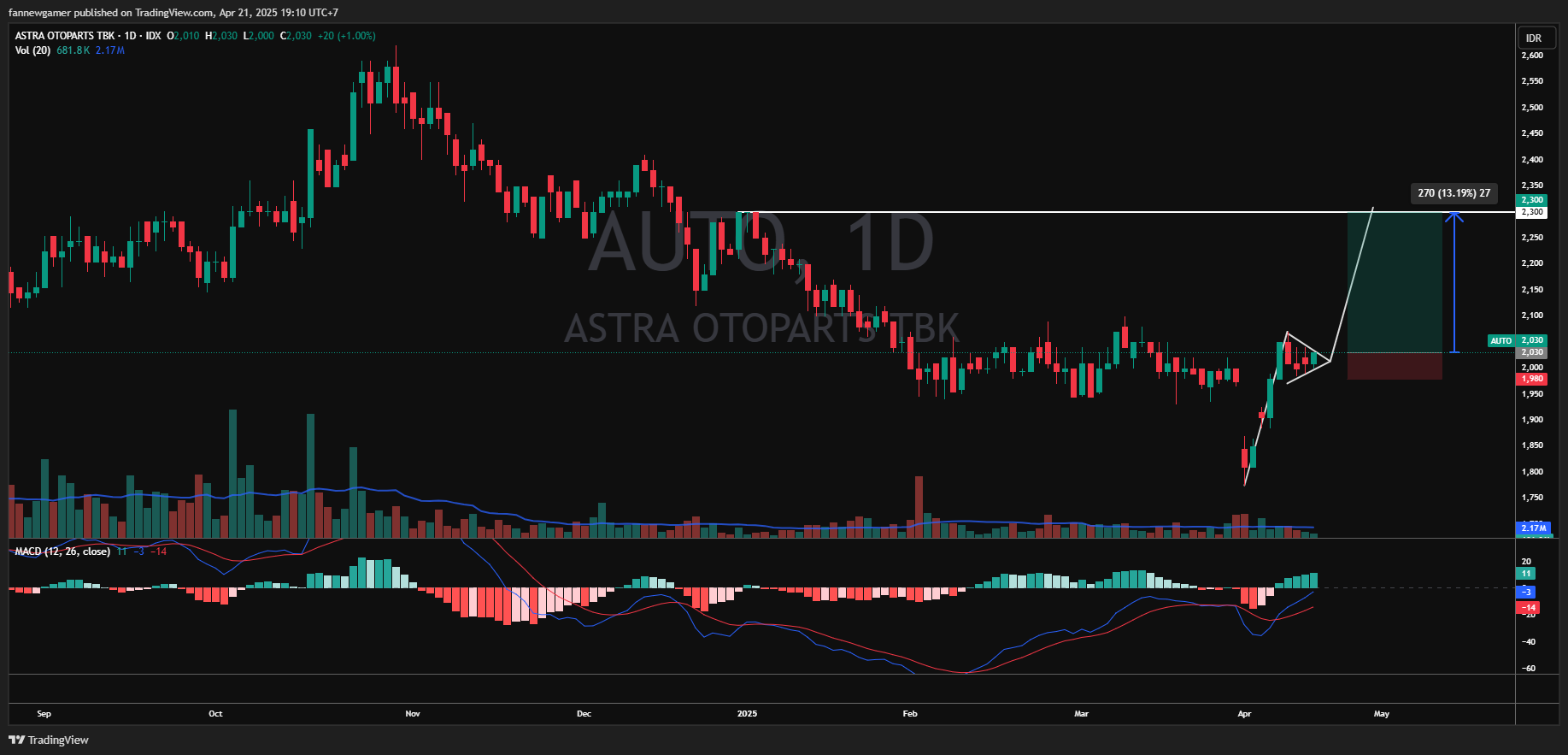Click the 2,600 price axis label
The height and width of the screenshot is (755, 1568).
point(1532,56)
